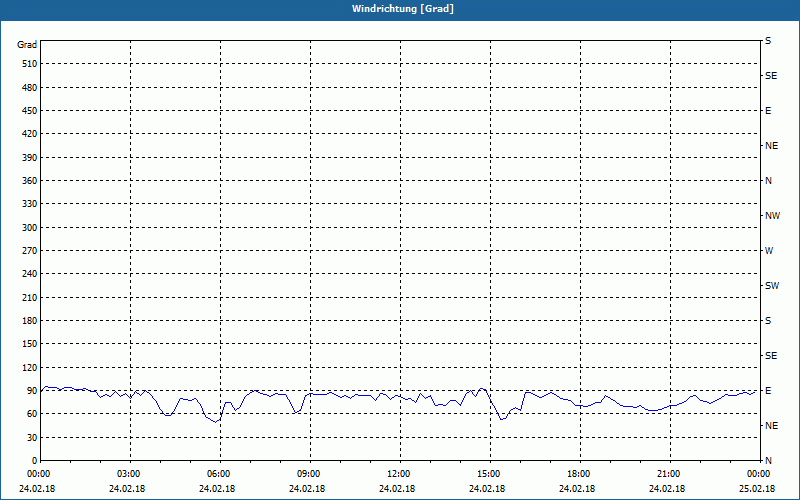Click the "24.02.18" date under 12:00
Image resolution: width=800 pixels, height=500 pixels.
397,489
